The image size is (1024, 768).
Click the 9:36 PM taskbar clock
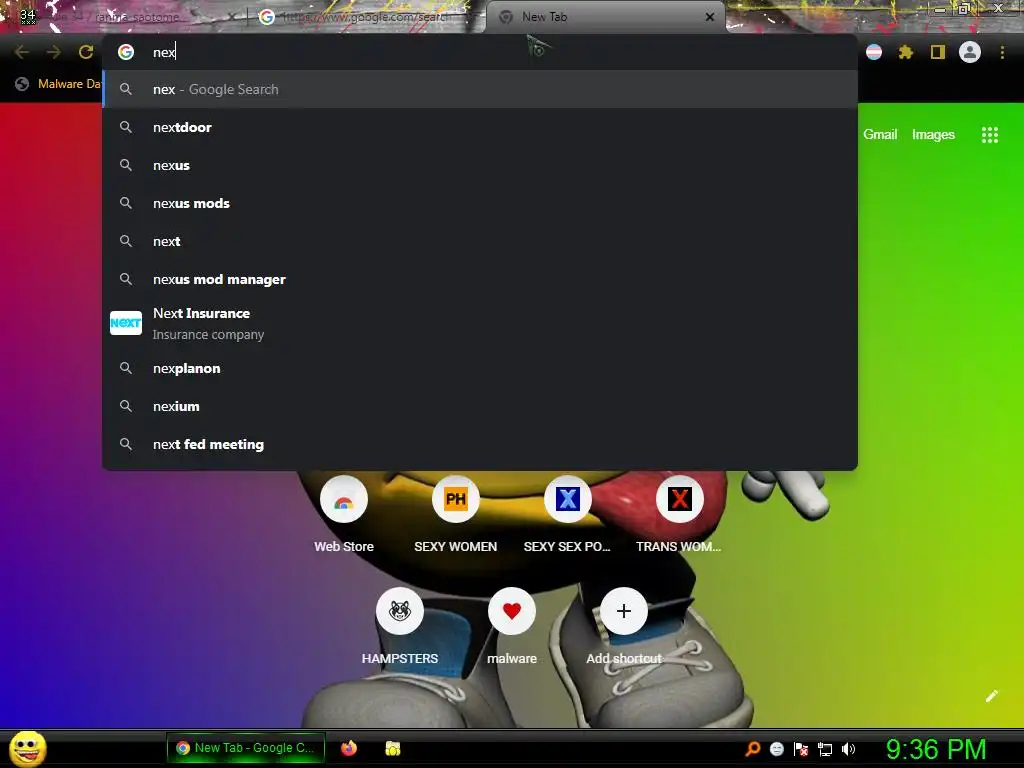936,749
